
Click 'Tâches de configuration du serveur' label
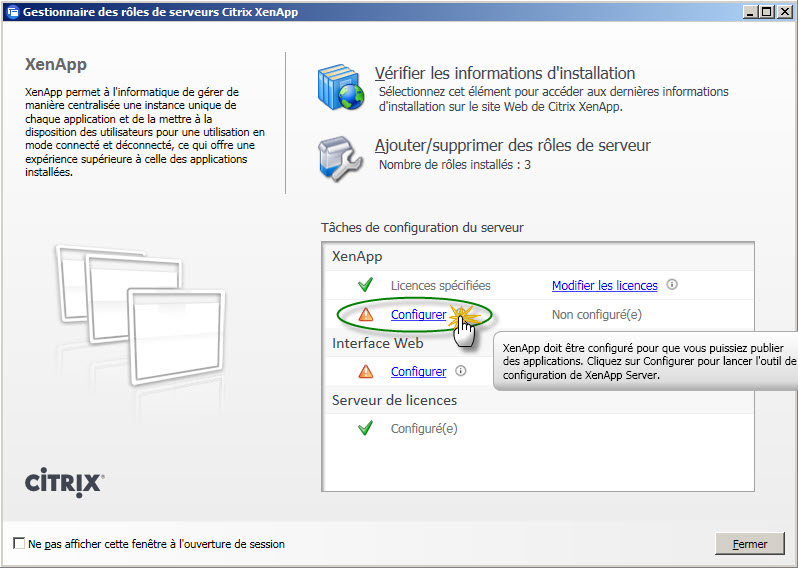[422, 228]
